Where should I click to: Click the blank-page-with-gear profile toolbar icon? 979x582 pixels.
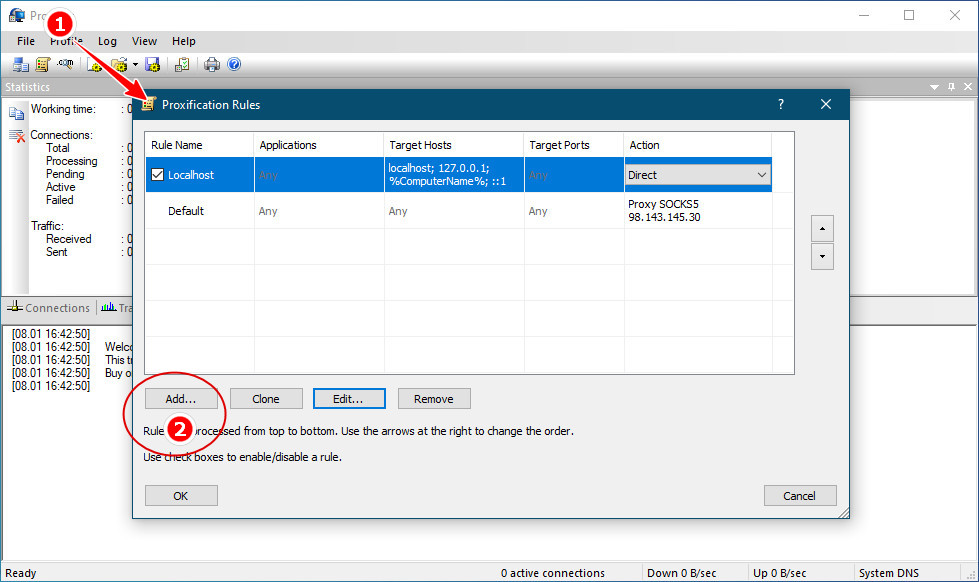pyautogui.click(x=95, y=64)
